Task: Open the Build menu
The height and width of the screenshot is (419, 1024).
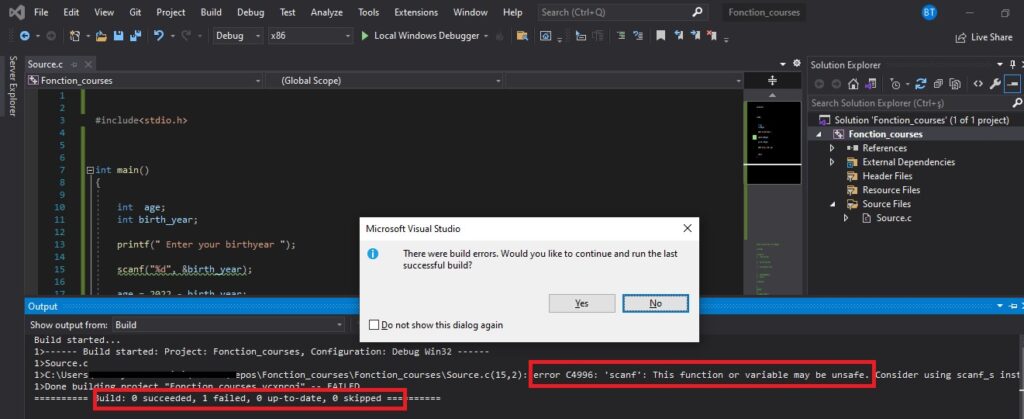Action: (211, 12)
